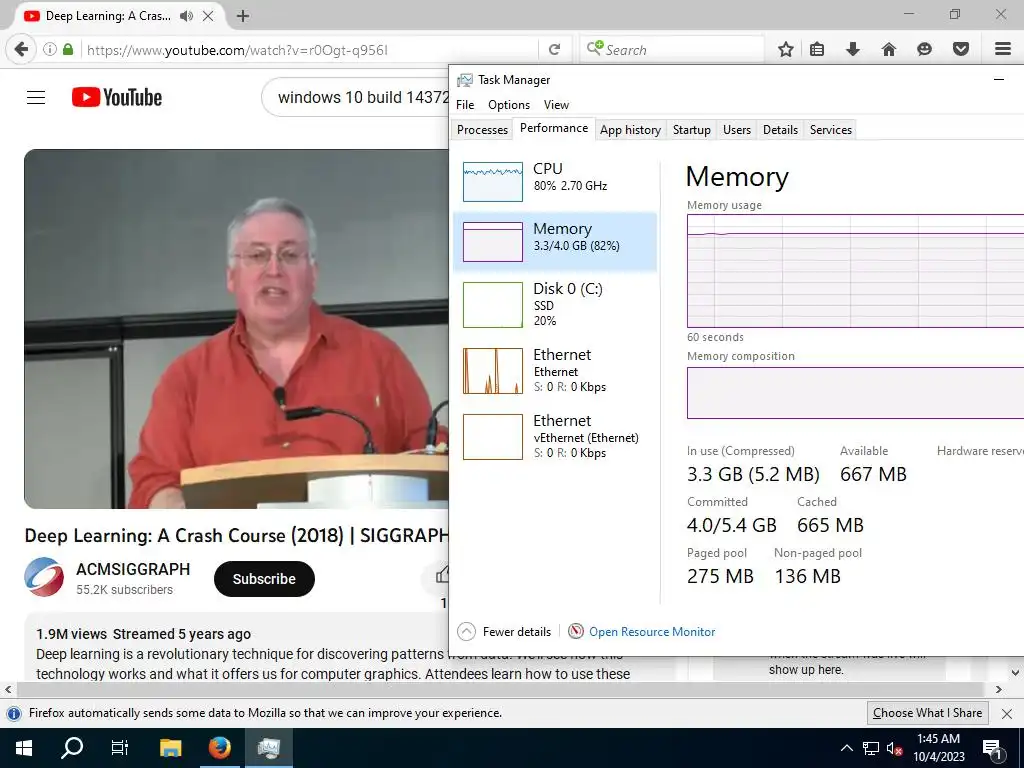The height and width of the screenshot is (768, 1024).
Task: Open the YouTube guide hamburger menu
Action: click(36, 98)
